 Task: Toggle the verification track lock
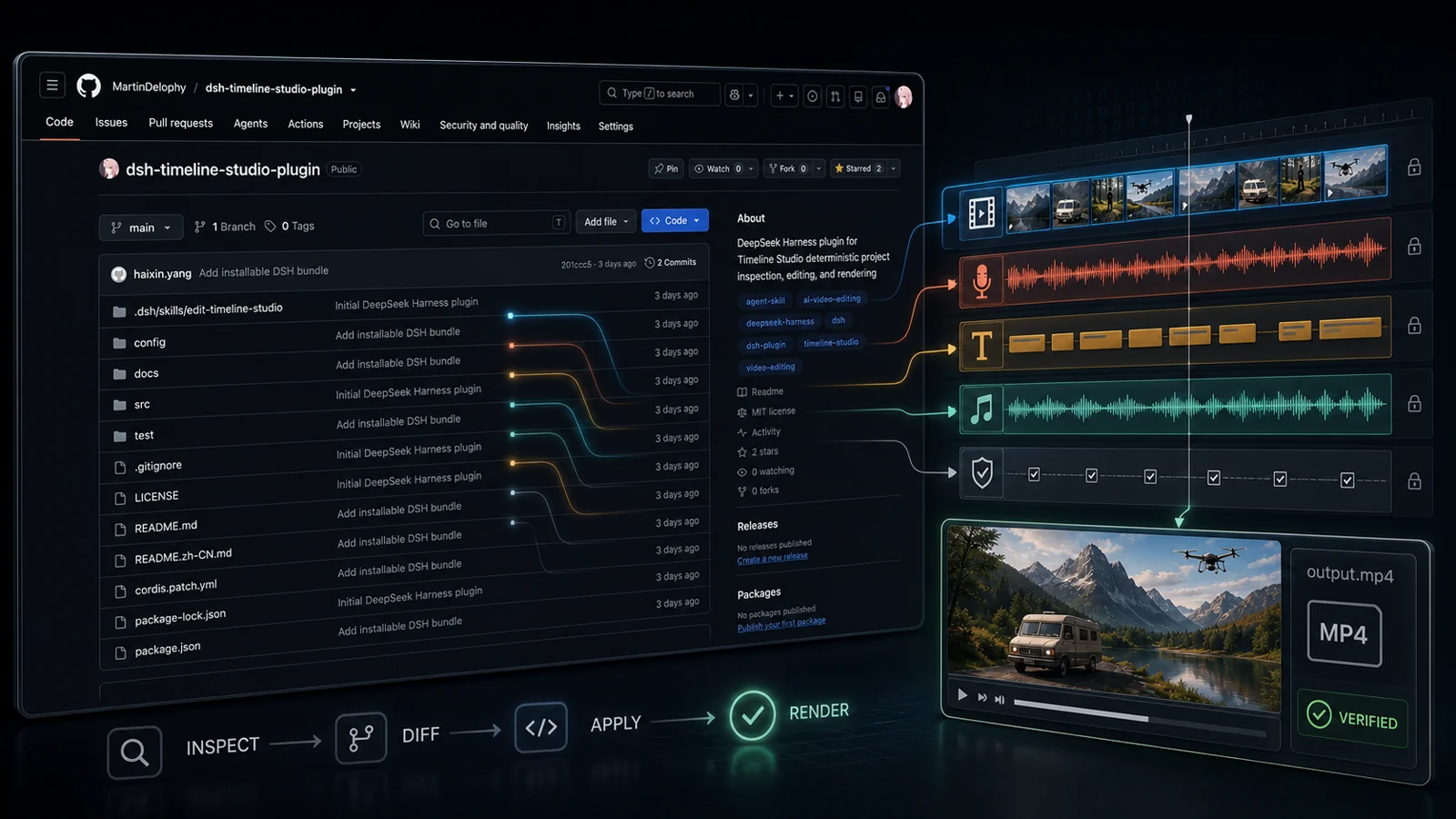click(x=1414, y=481)
